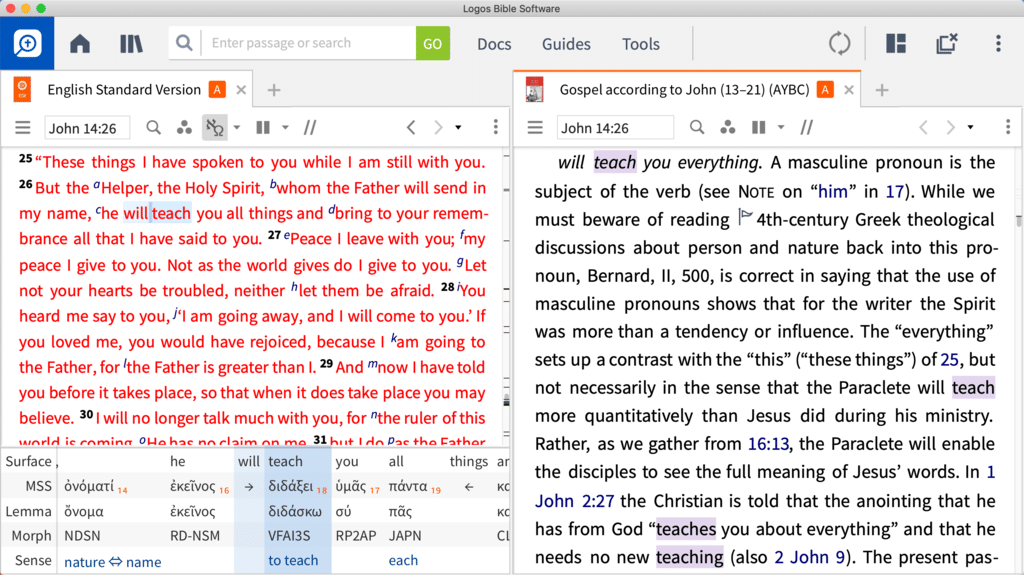Go back in AYBC panel history

click(923, 127)
